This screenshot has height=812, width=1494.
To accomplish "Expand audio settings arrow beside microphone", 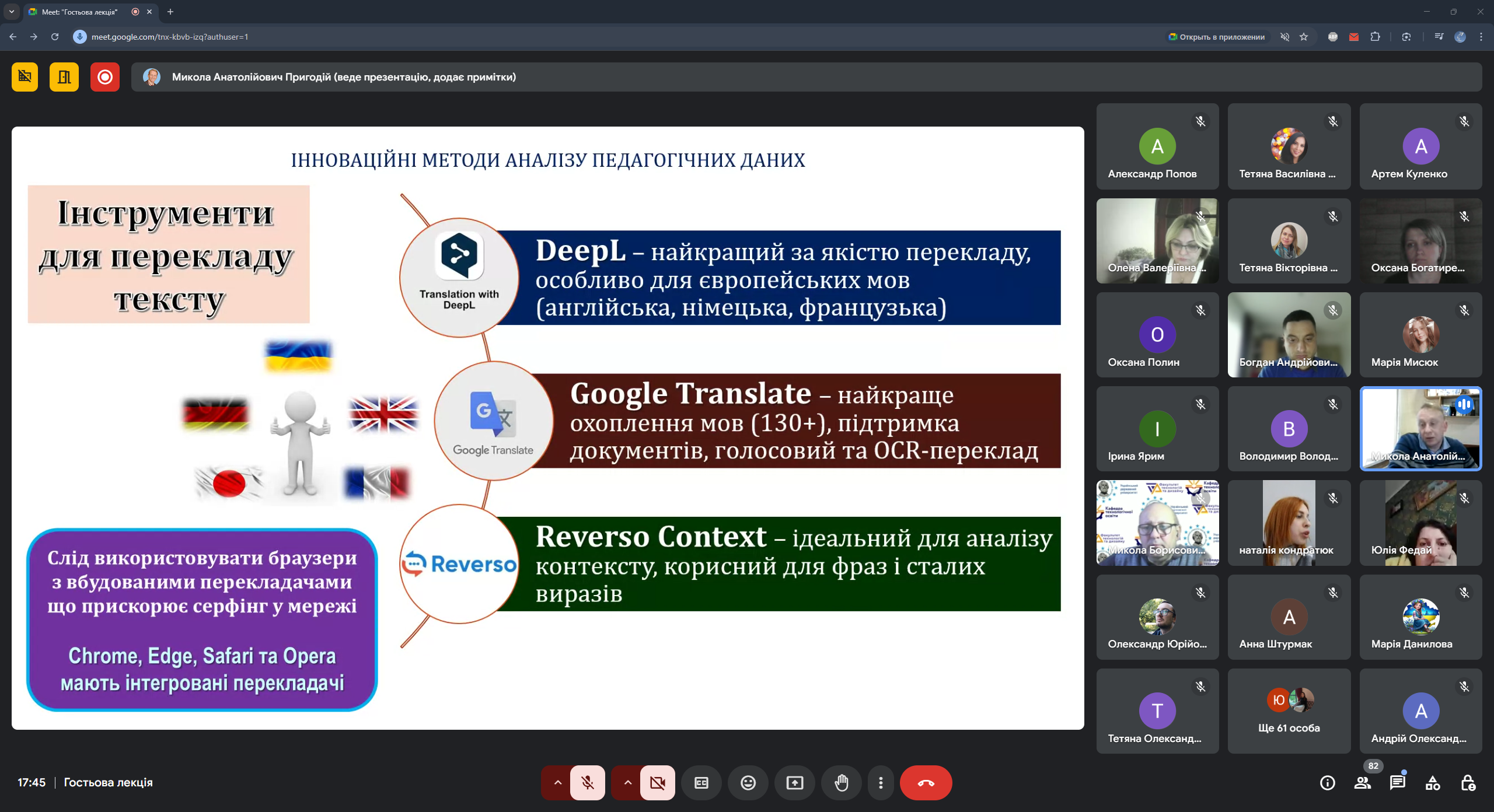I will click(x=557, y=782).
